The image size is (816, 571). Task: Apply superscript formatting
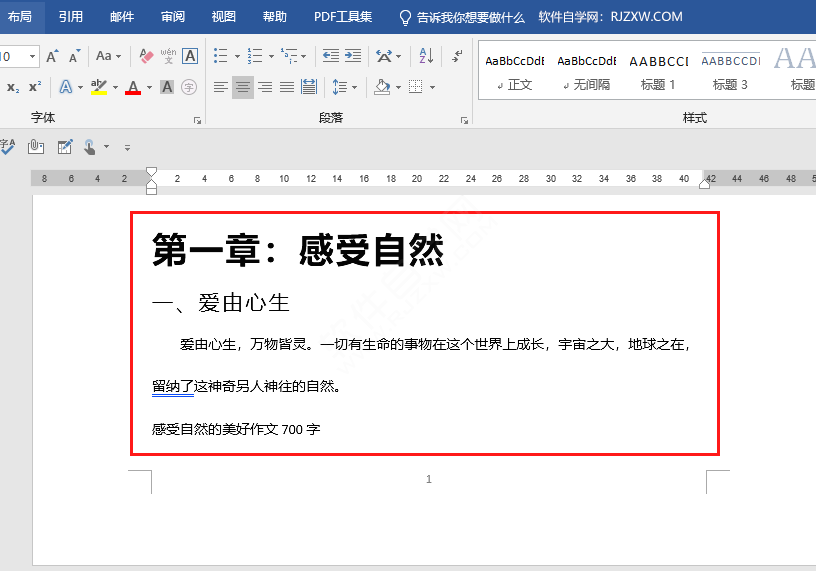pos(35,87)
